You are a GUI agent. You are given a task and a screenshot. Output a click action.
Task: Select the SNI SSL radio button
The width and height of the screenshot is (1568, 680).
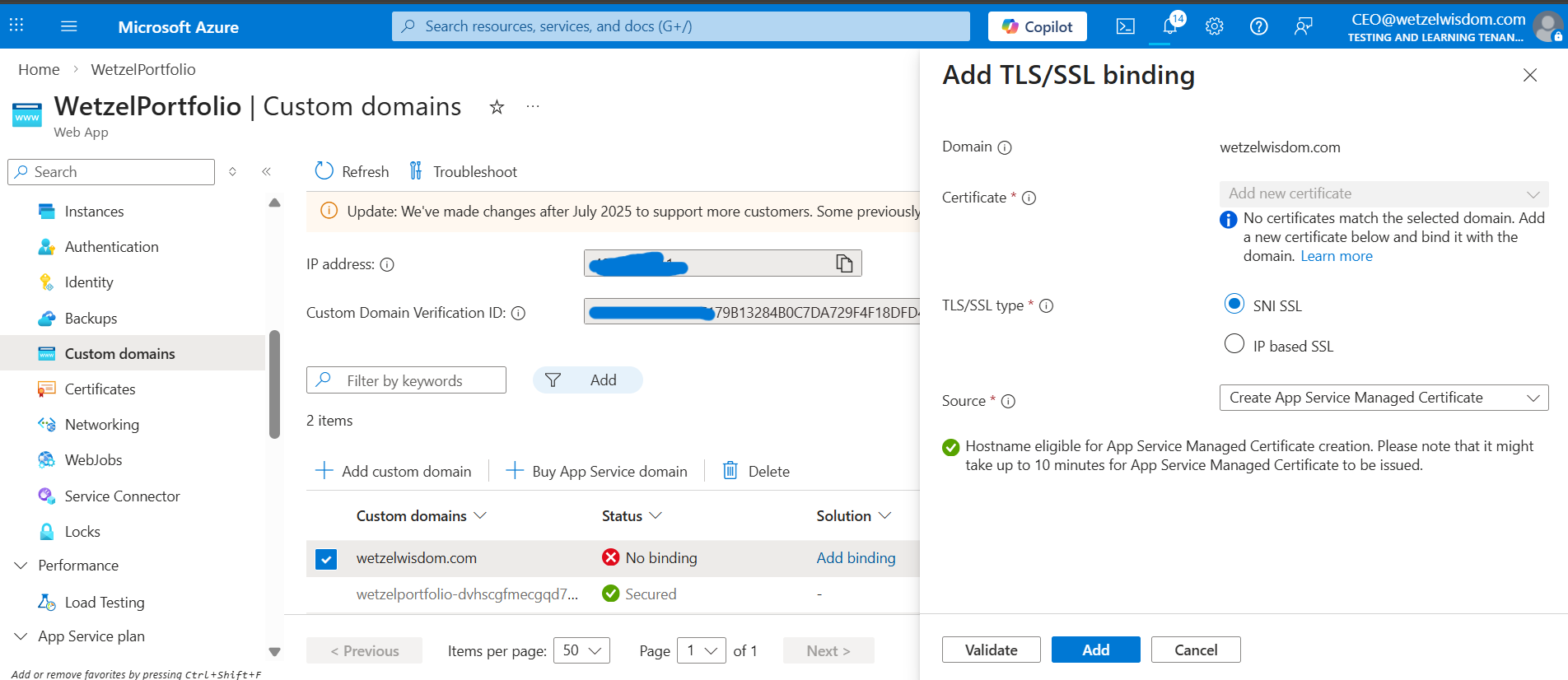1234,305
